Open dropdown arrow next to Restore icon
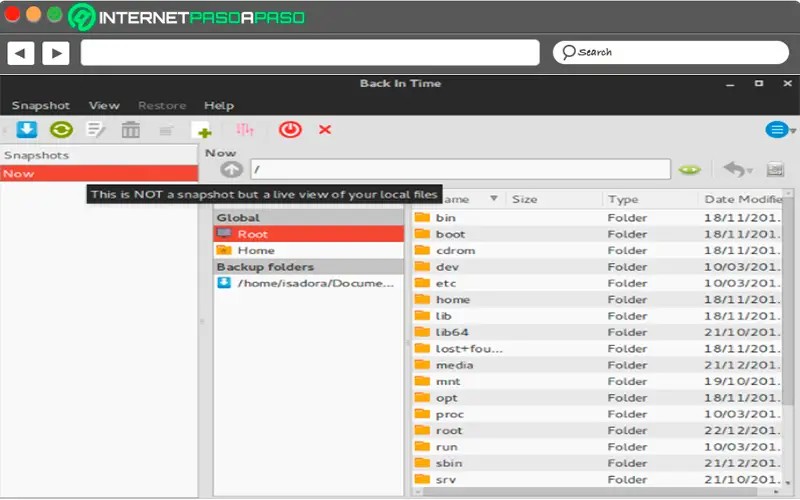This screenshot has height=500, width=800. pyautogui.click(x=749, y=171)
